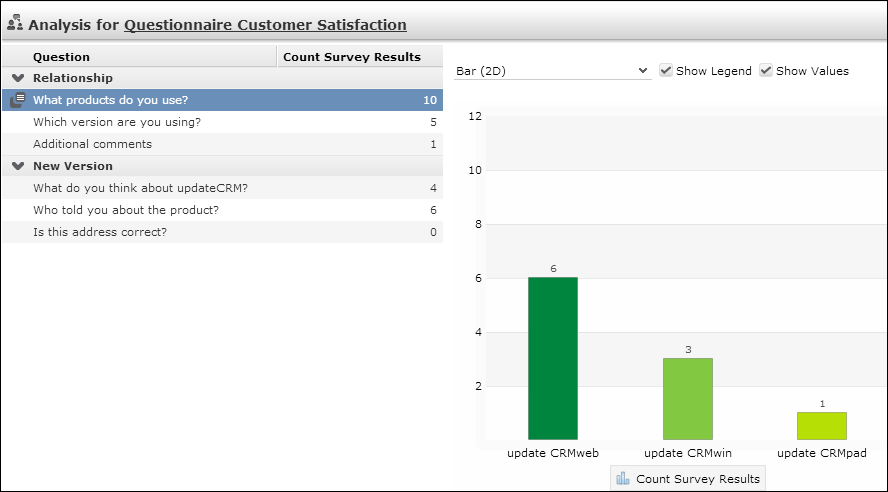
Task: Collapse the New Version group
Action: [18, 166]
